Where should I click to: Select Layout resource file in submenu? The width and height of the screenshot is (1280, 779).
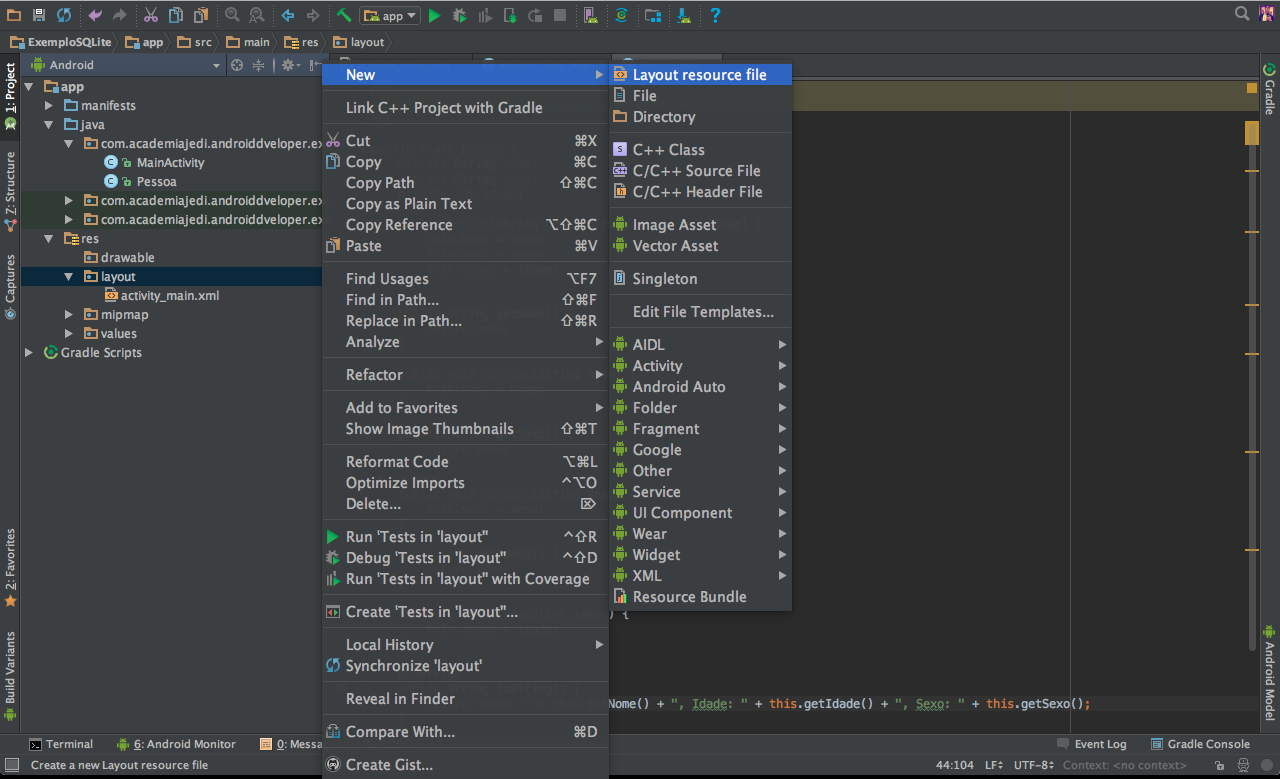(x=699, y=75)
